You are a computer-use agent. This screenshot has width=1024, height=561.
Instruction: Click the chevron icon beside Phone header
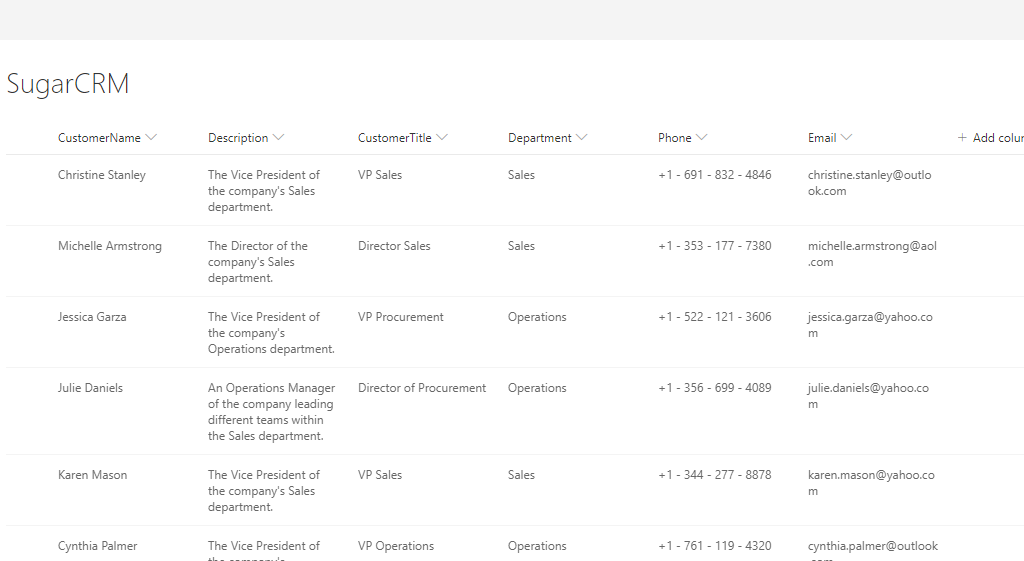702,138
